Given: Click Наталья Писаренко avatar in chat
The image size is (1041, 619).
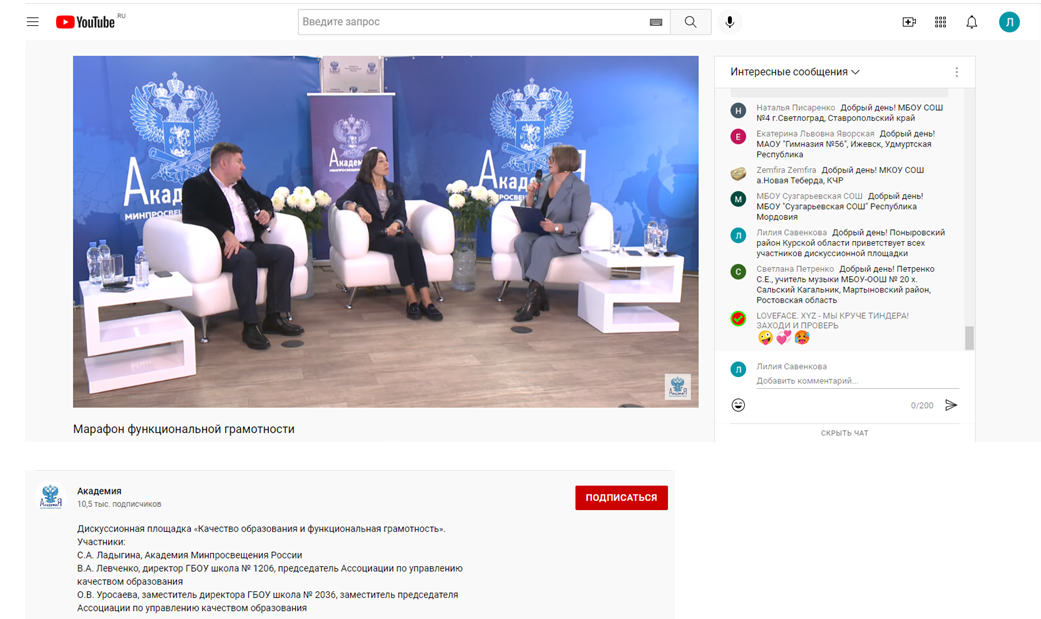Looking at the screenshot, I should tap(738, 110).
